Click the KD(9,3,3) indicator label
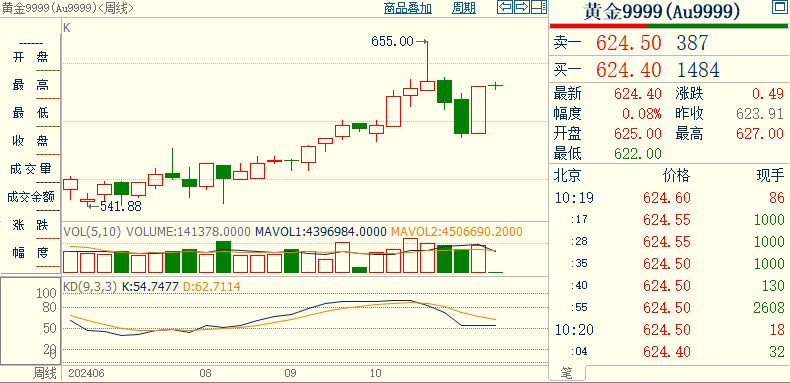This screenshot has width=790, height=383. (x=90, y=287)
